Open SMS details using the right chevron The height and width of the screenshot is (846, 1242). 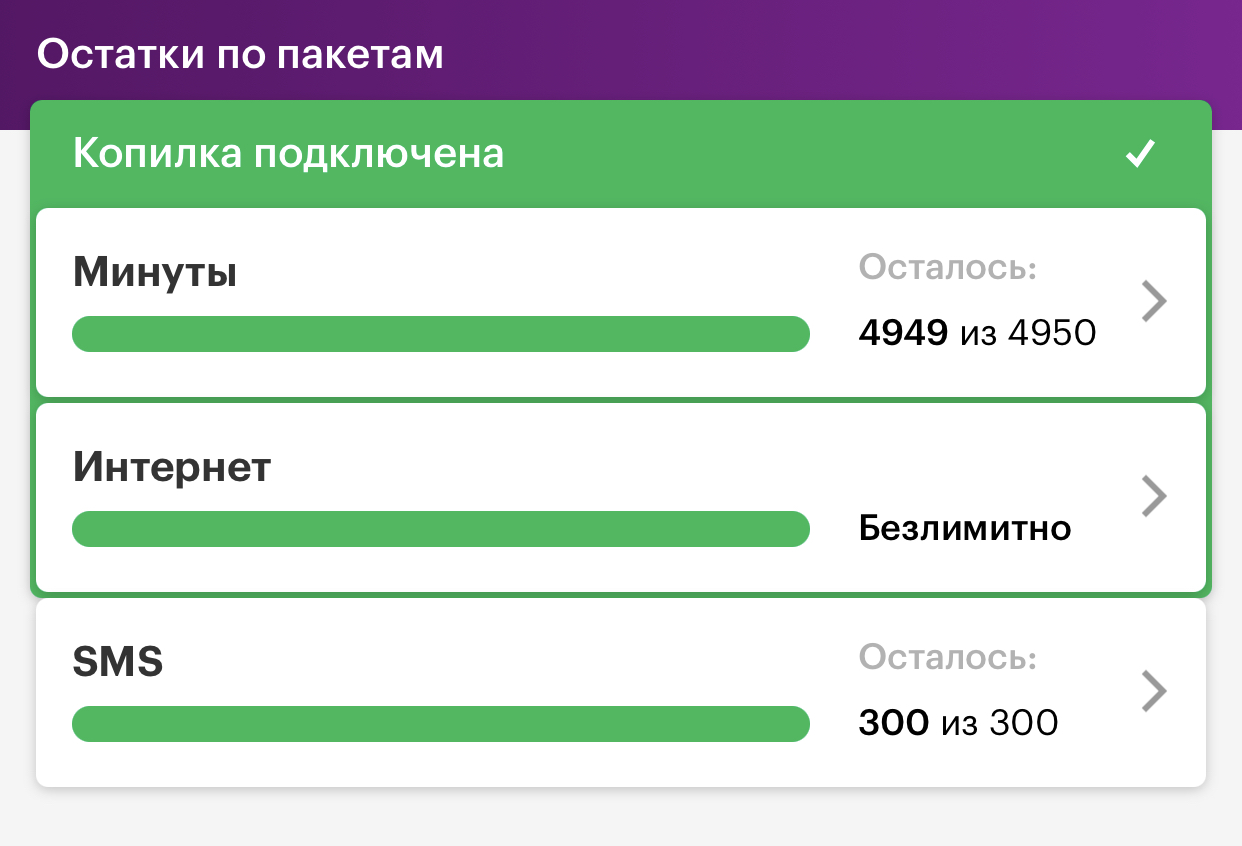coord(1154,691)
